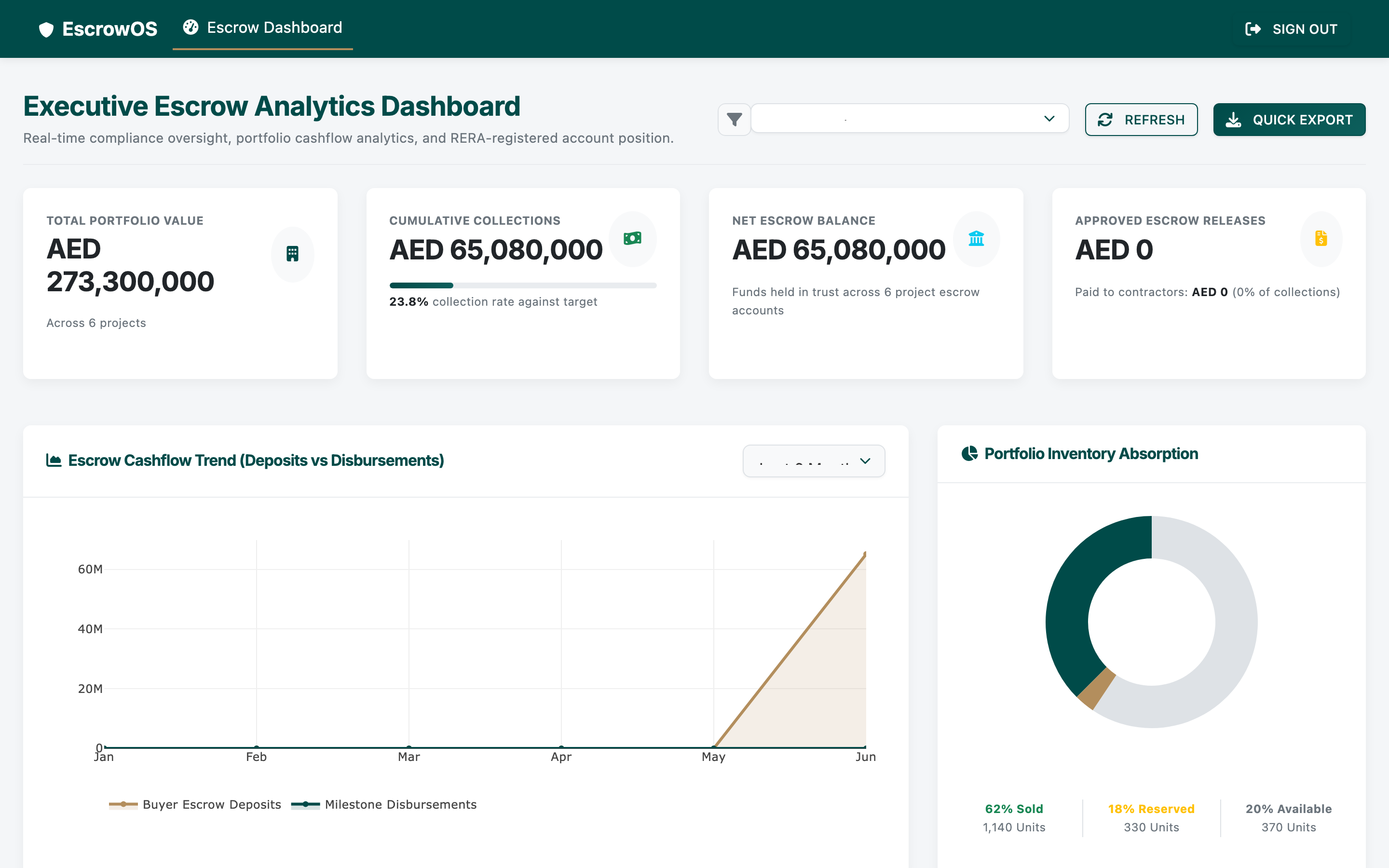Click the filter funnel icon
Viewport: 1389px width, 868px height.
point(734,120)
